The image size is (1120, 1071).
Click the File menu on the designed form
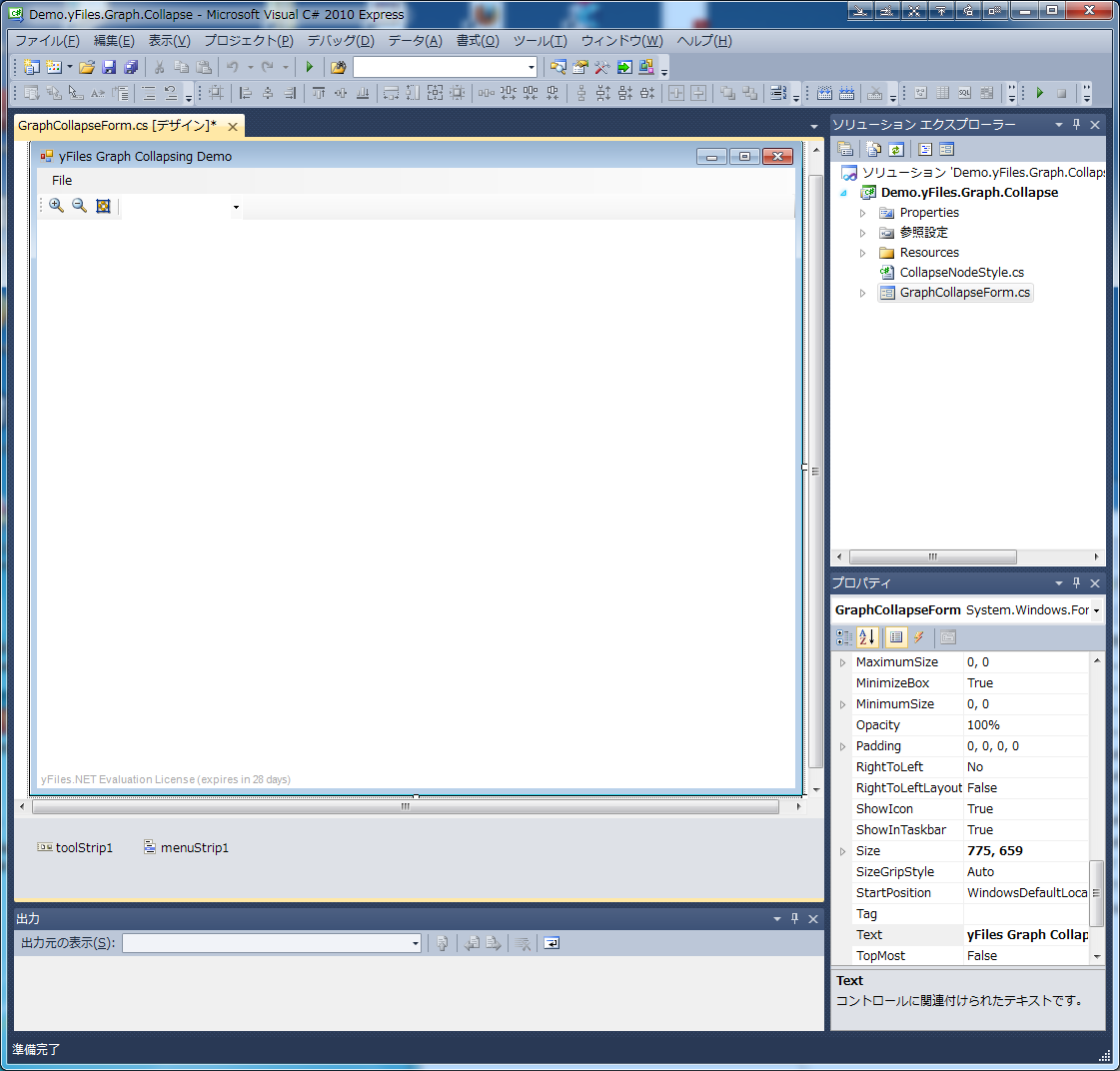coord(61,180)
